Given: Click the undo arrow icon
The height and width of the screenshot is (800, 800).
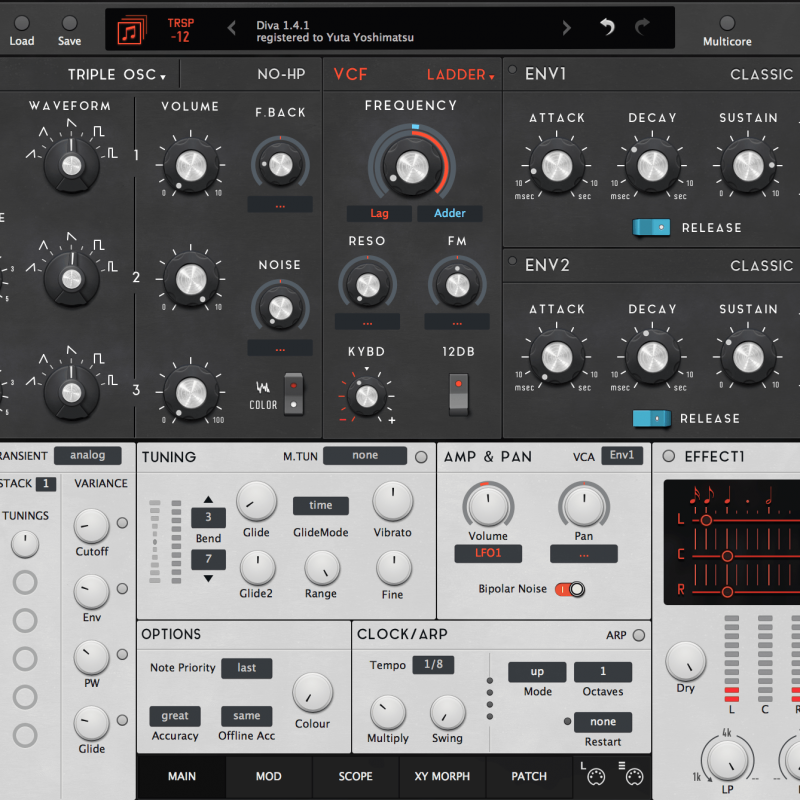Looking at the screenshot, I should [607, 28].
